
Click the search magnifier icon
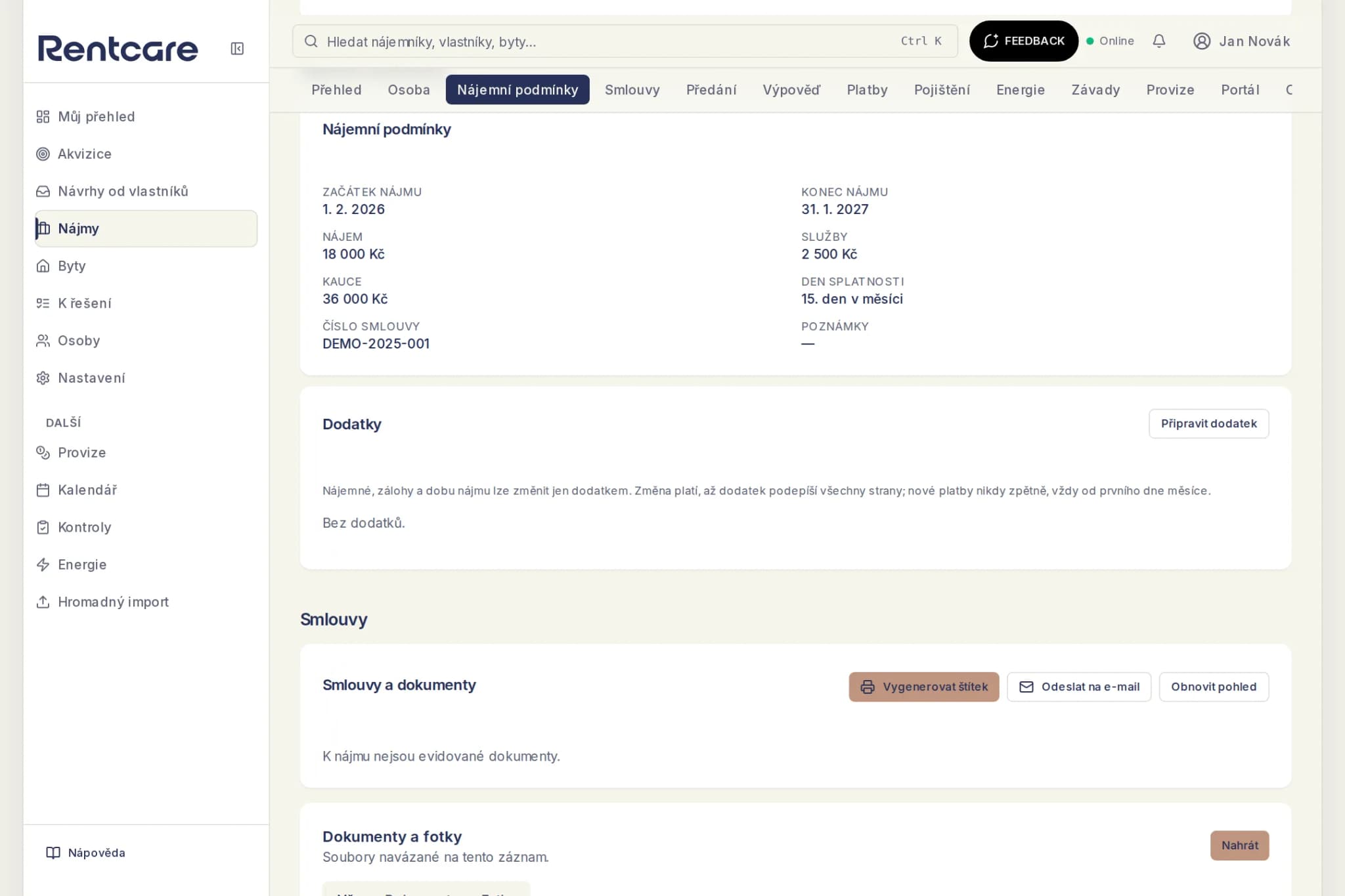coord(311,41)
